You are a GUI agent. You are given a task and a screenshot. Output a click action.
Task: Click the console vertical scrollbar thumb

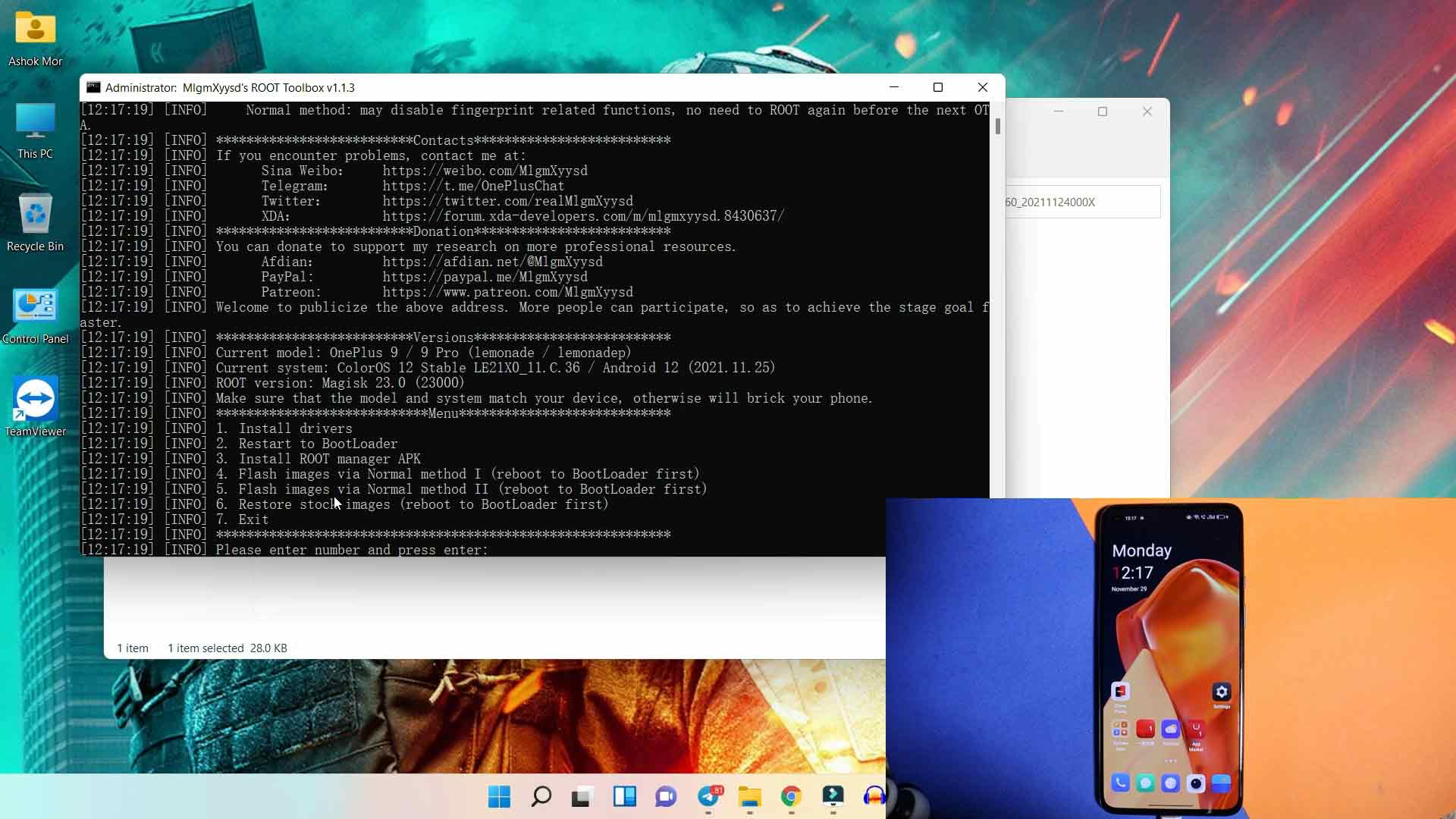pos(997,126)
